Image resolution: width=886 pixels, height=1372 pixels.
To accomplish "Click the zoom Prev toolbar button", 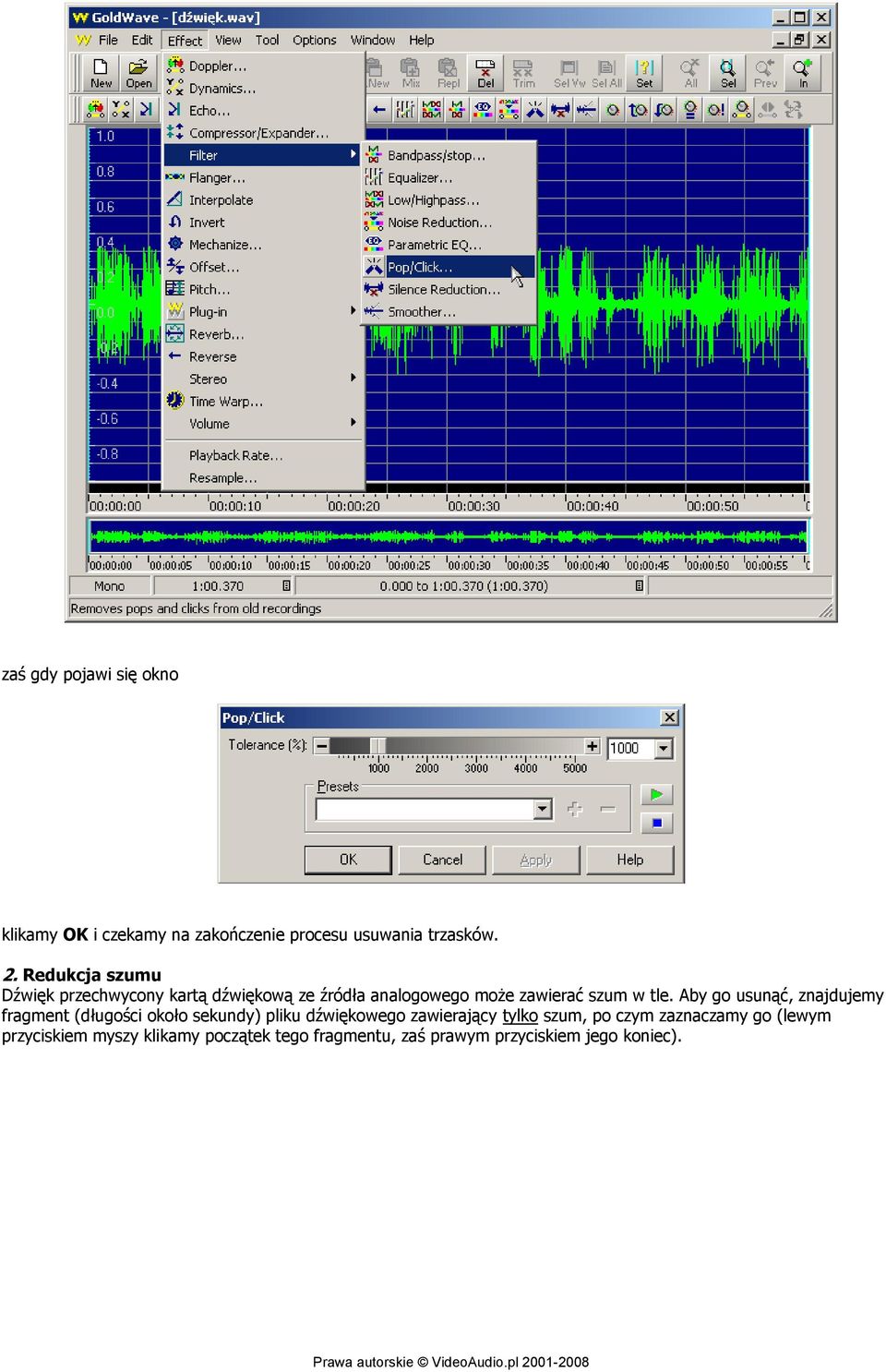I will 765,73.
